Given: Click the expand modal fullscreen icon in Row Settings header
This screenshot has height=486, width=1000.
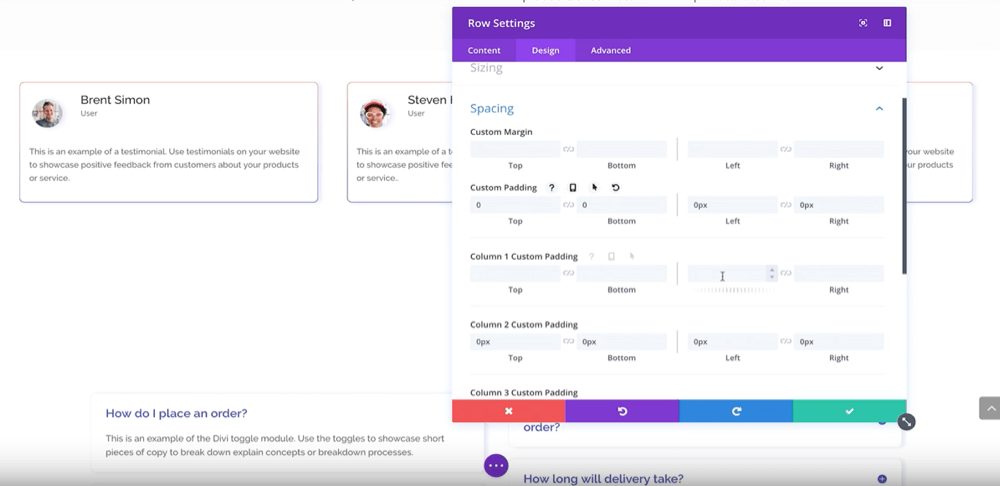Looking at the screenshot, I should click(863, 23).
